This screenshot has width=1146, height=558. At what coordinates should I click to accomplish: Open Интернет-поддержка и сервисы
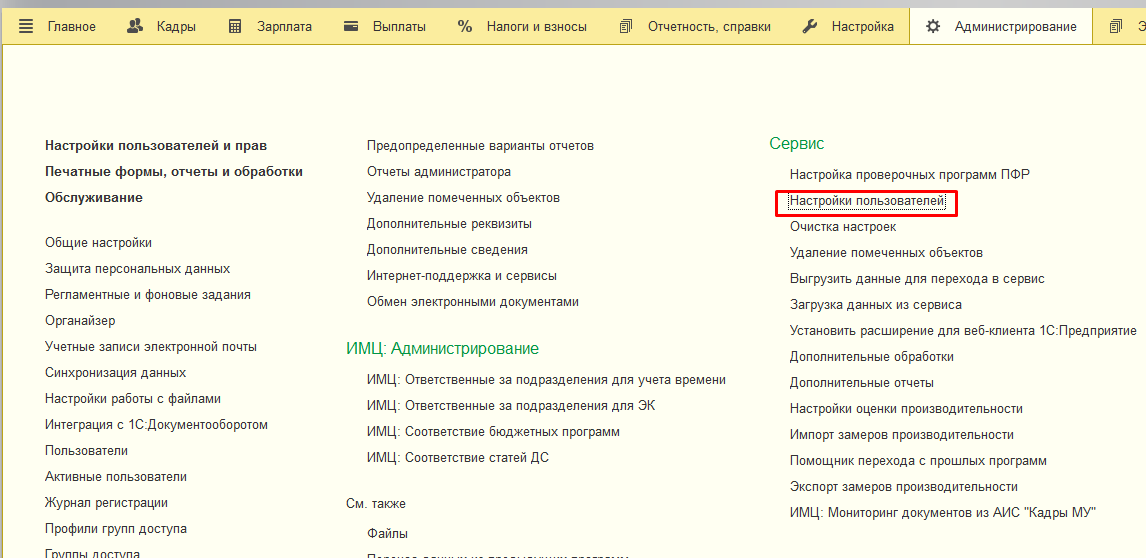(x=462, y=276)
